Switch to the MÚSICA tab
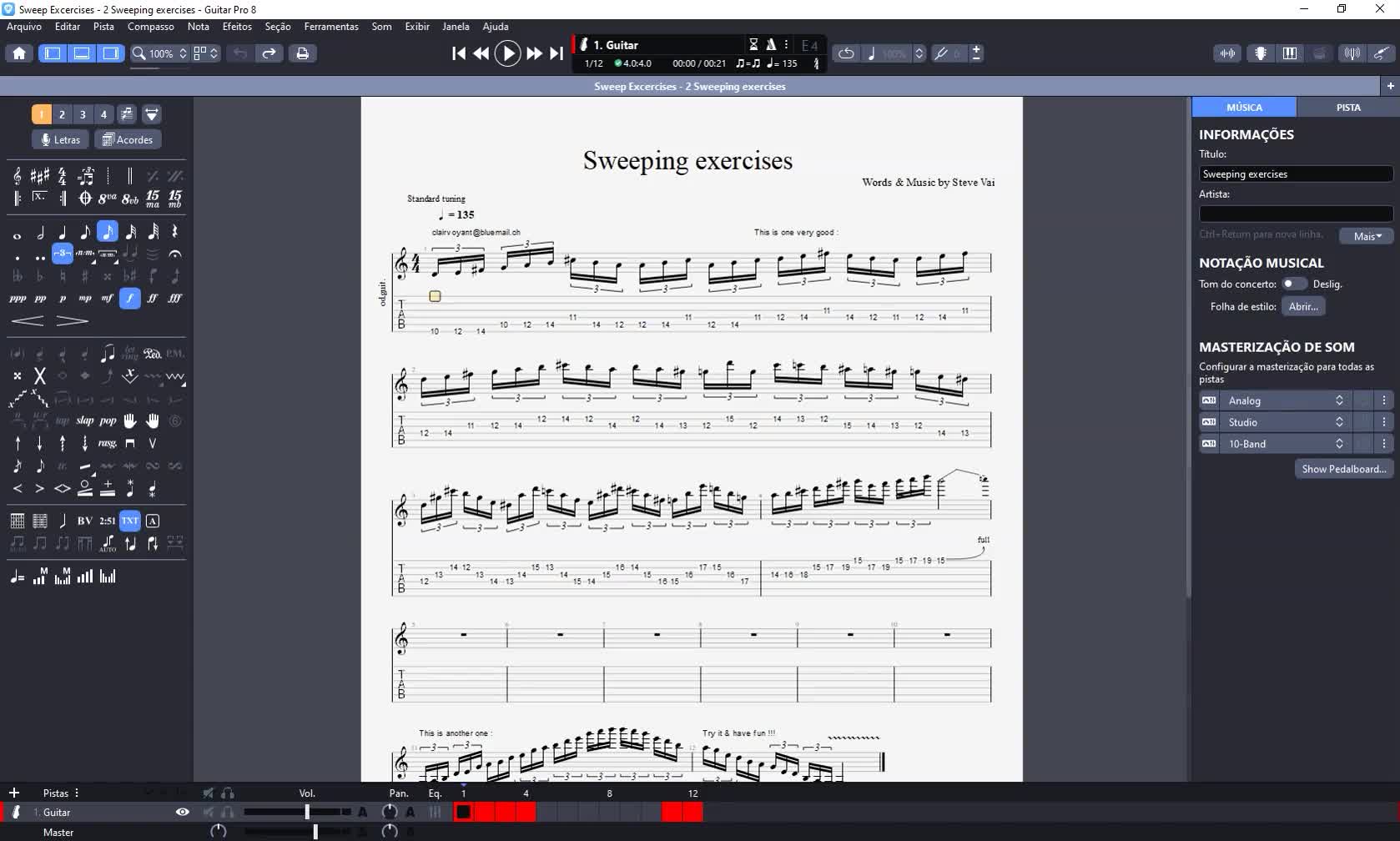This screenshot has width=1400, height=841. pyautogui.click(x=1244, y=107)
